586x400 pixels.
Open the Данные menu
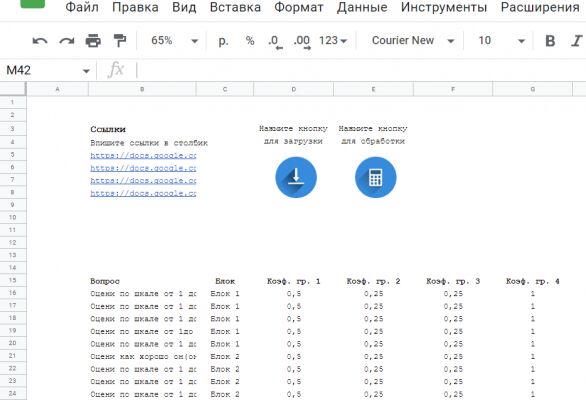click(x=362, y=7)
